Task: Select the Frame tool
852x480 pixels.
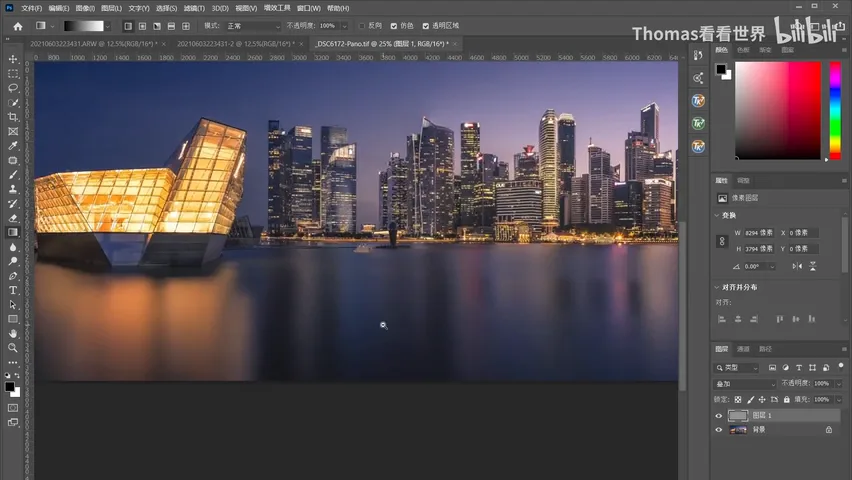Action: tap(13, 132)
